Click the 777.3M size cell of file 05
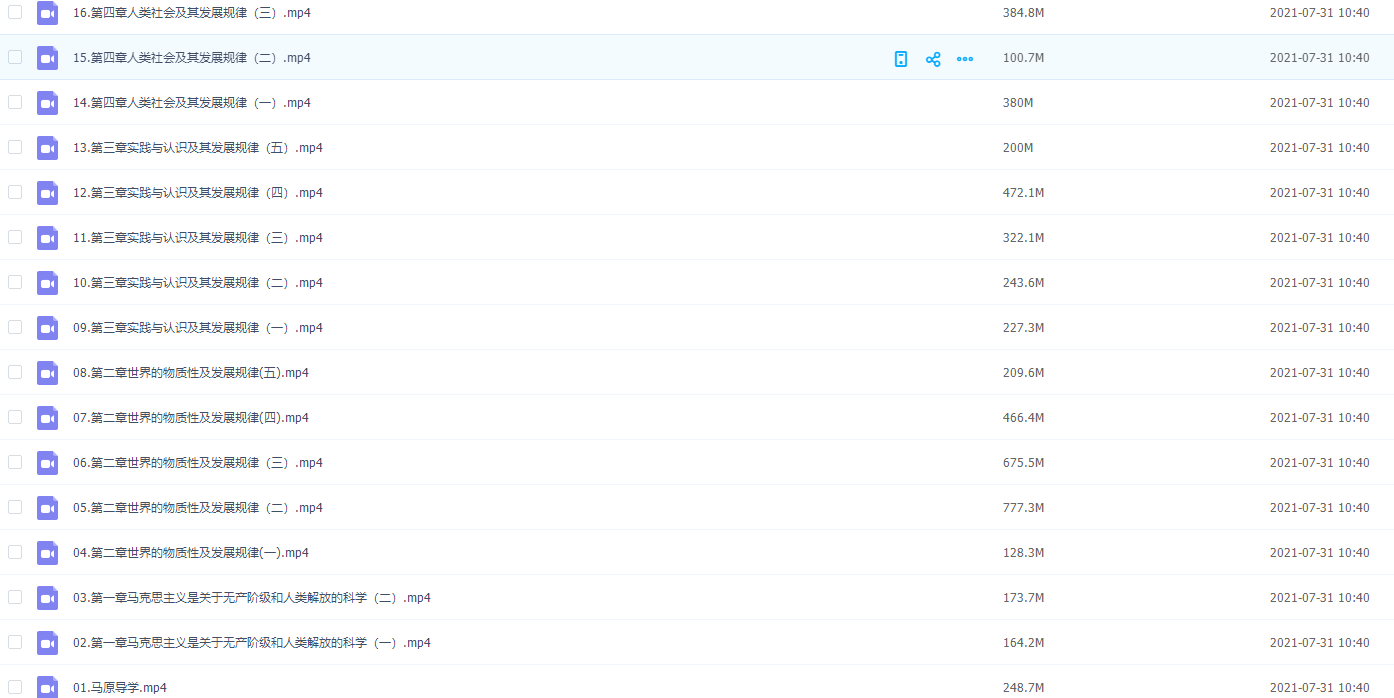The width and height of the screenshot is (1394, 698). [x=1023, y=508]
